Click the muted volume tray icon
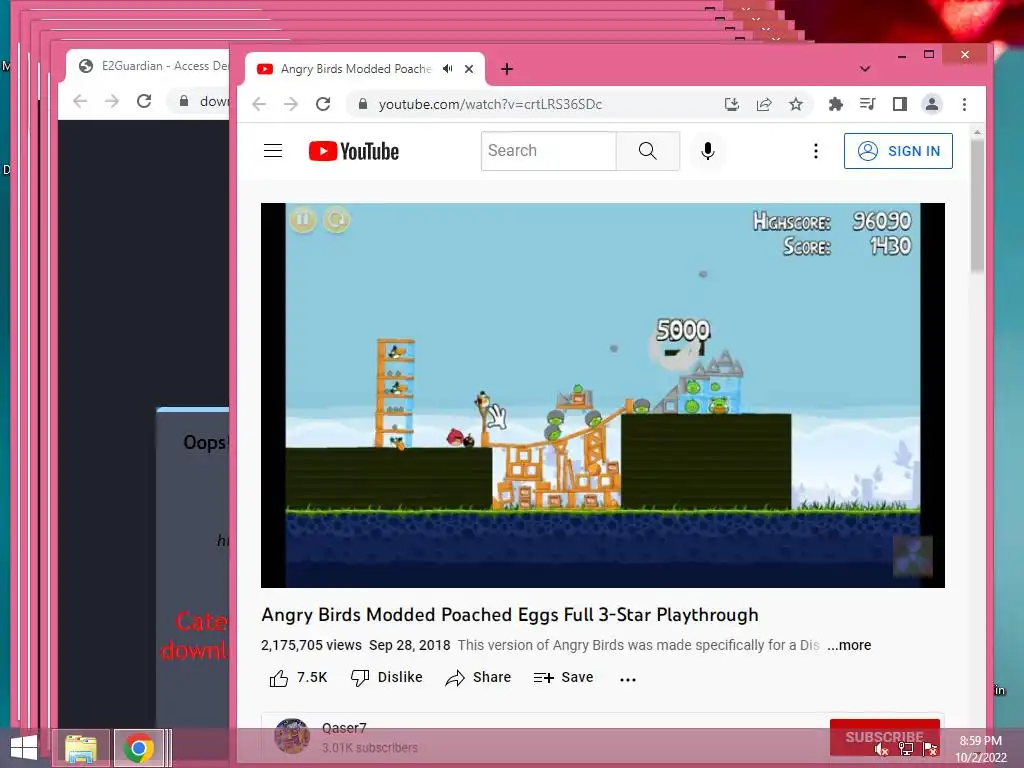The width and height of the screenshot is (1024, 768). point(881,749)
